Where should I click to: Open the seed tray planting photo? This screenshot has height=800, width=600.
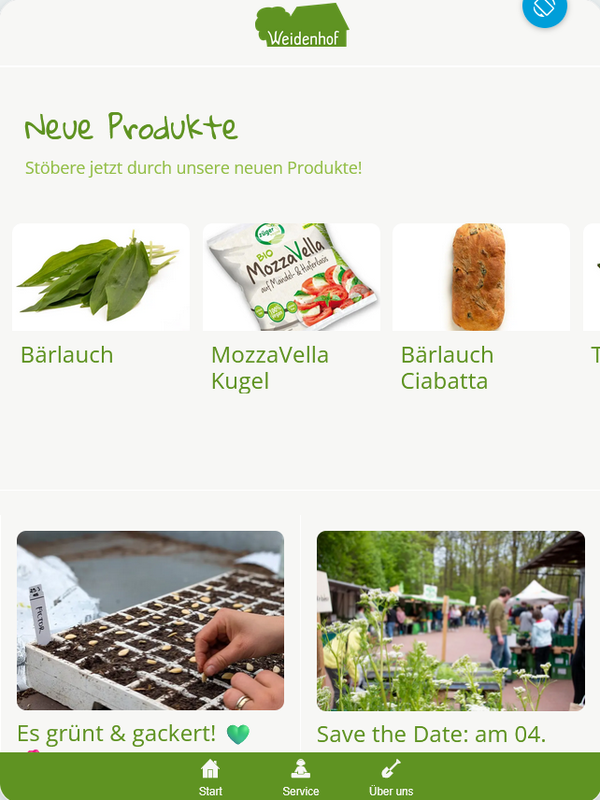(151, 620)
